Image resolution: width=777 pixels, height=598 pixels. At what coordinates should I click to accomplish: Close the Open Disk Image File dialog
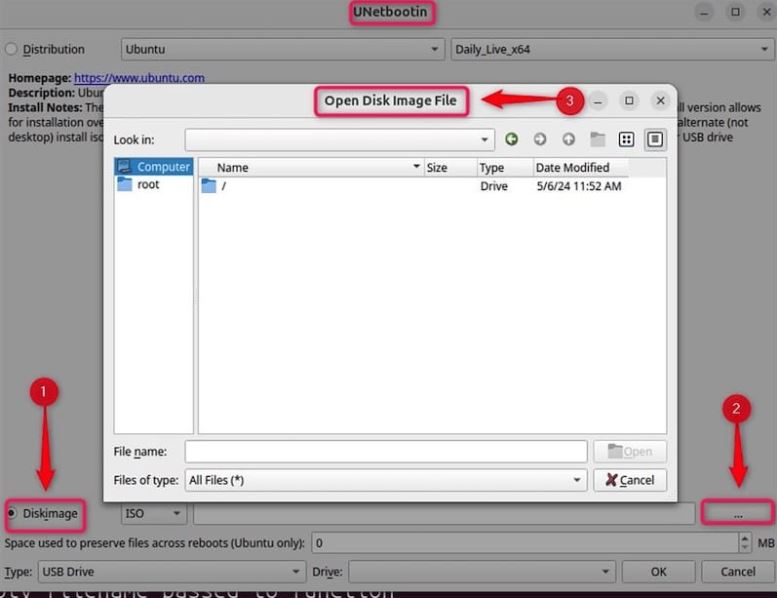[x=661, y=101]
